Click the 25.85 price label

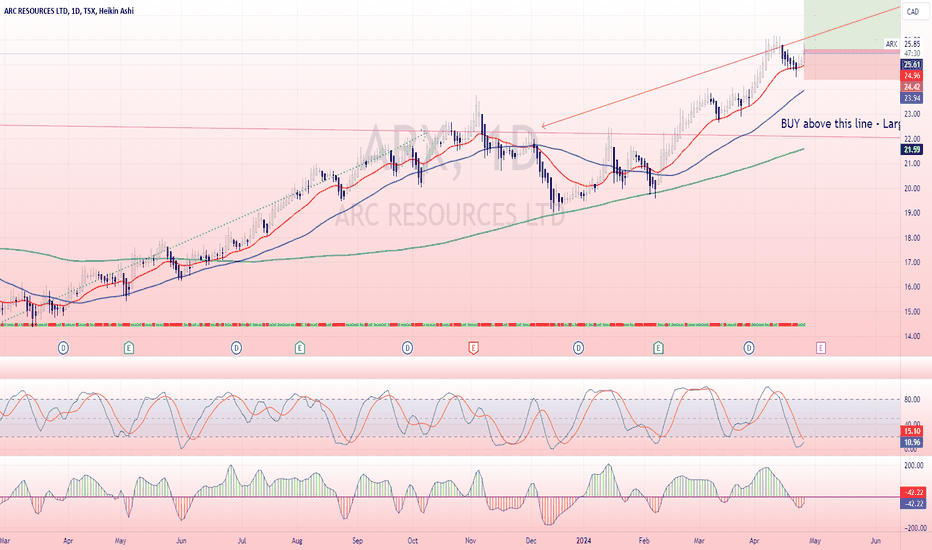pyautogui.click(x=912, y=44)
